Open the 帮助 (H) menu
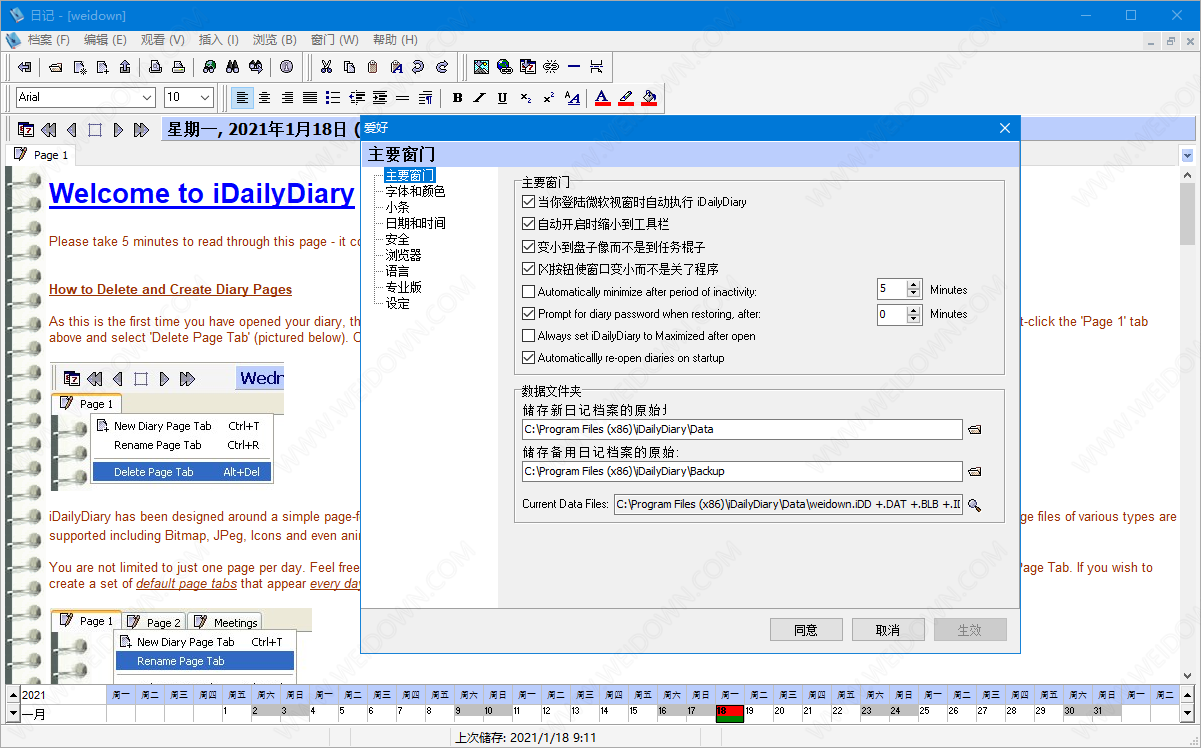Viewport: 1201px width, 748px height. pos(395,40)
